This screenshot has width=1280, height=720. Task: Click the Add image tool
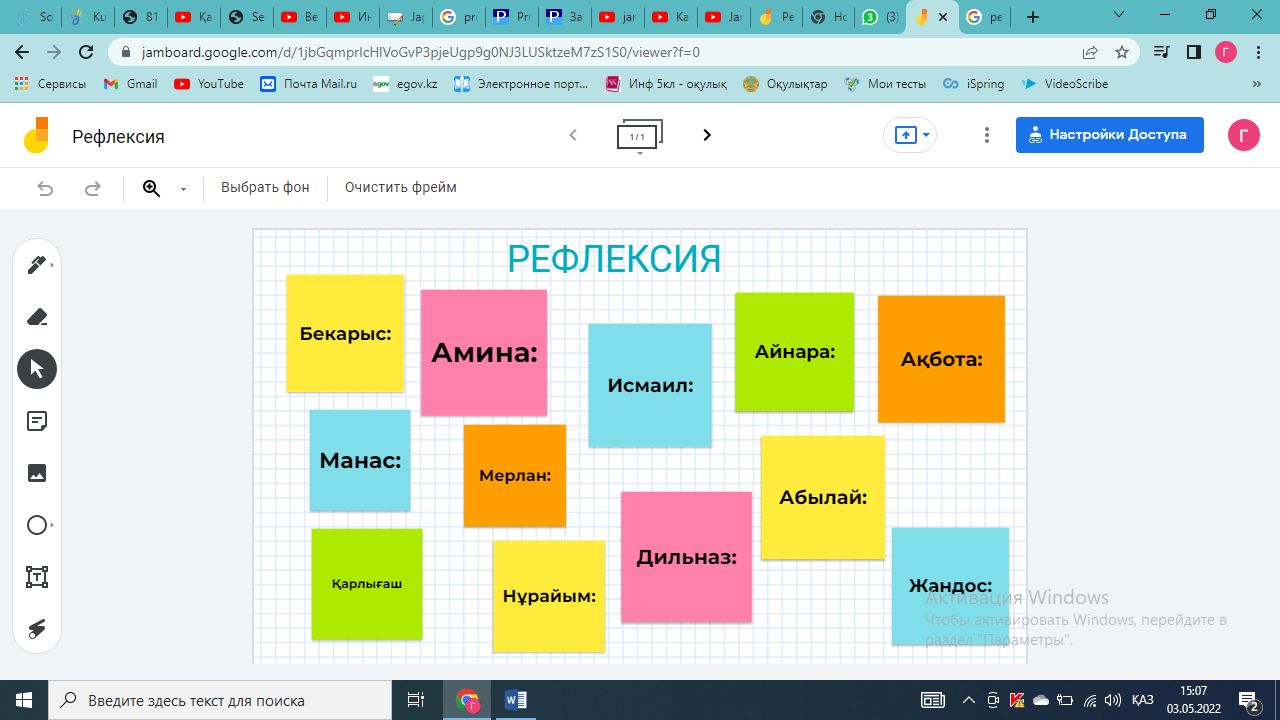tap(37, 473)
